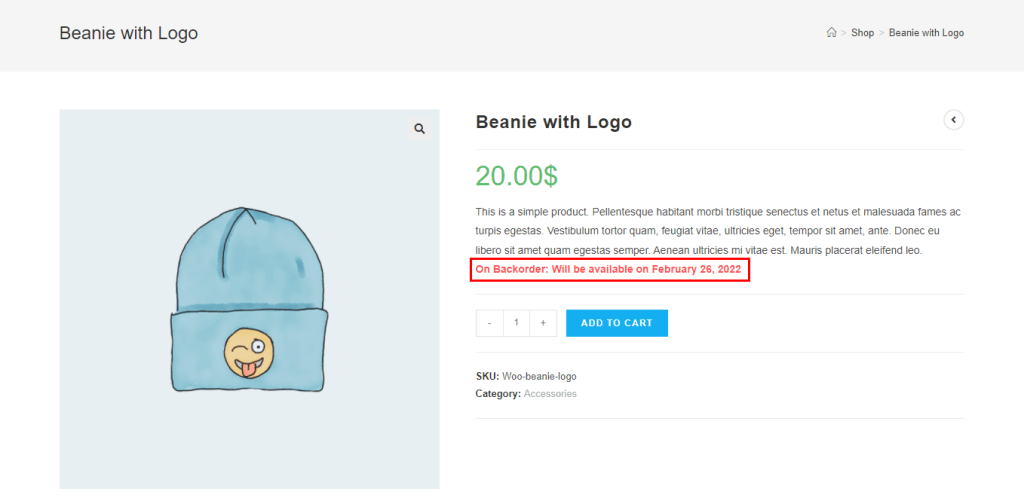Increase quantity with the plus button
Image resolution: width=1024 pixels, height=501 pixels.
click(543, 323)
